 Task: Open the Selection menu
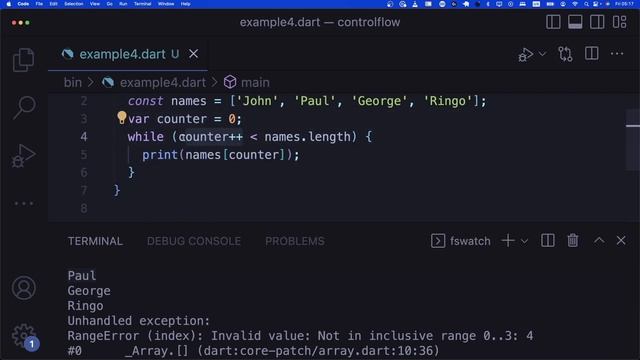tap(73, 4)
